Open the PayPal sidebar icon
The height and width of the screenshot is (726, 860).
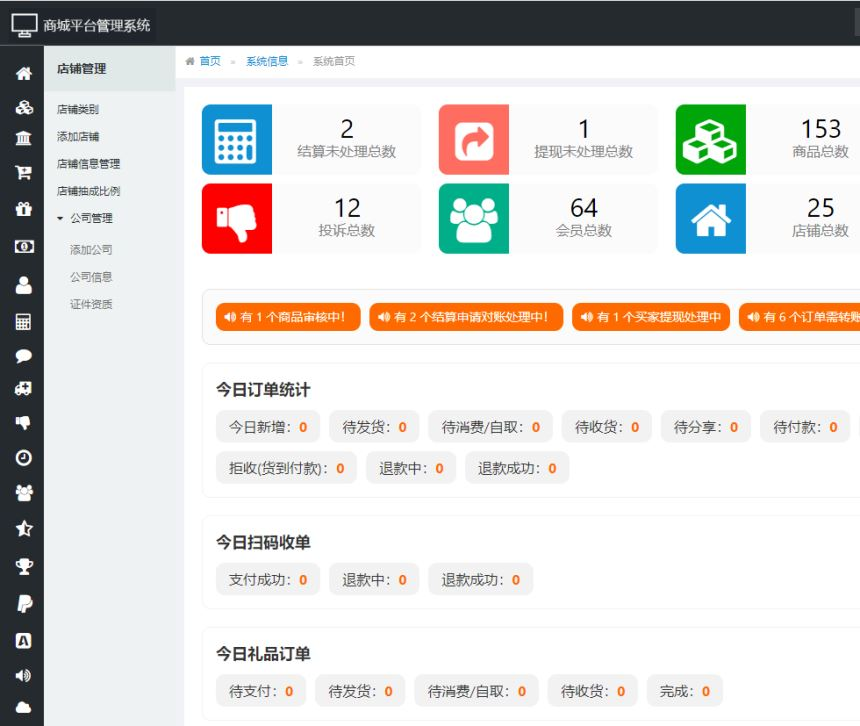point(24,604)
